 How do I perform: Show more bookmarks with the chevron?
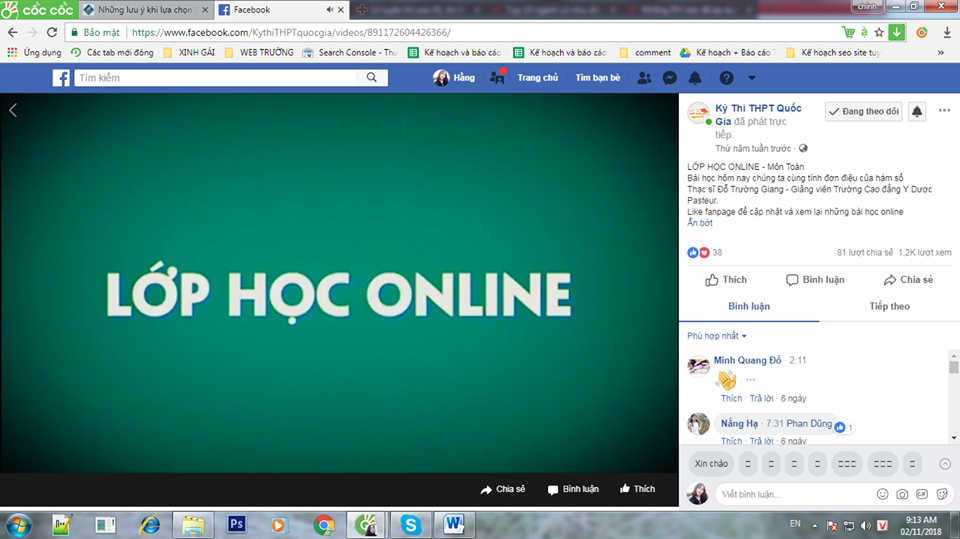pos(940,53)
